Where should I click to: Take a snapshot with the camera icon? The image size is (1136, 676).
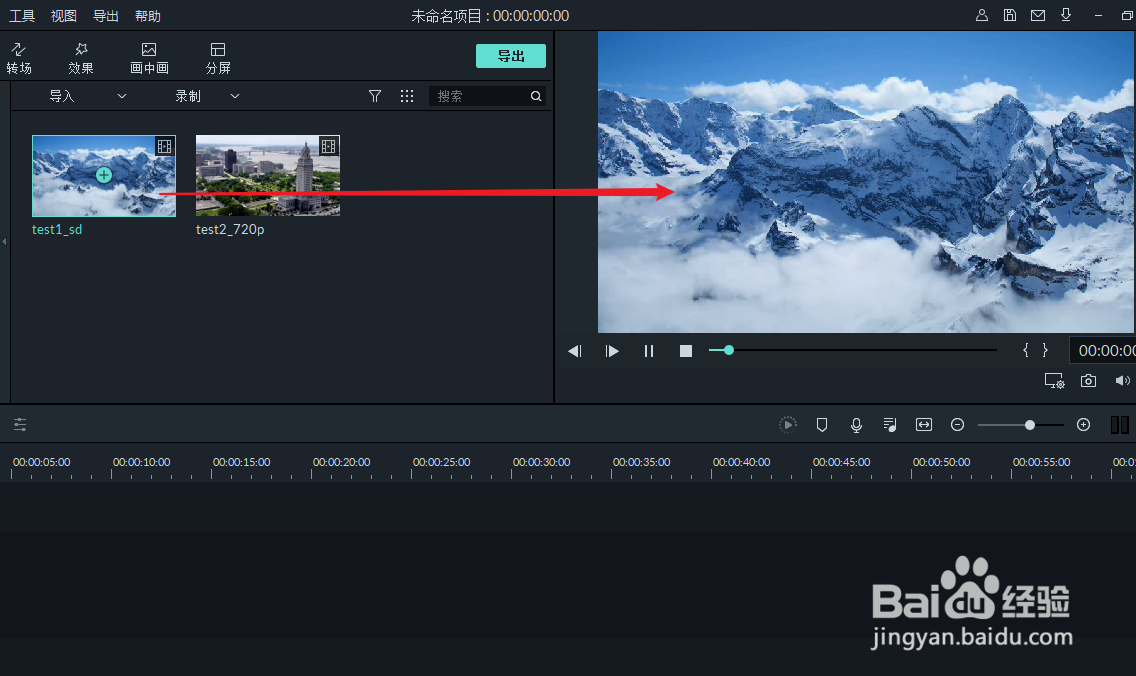click(x=1088, y=380)
